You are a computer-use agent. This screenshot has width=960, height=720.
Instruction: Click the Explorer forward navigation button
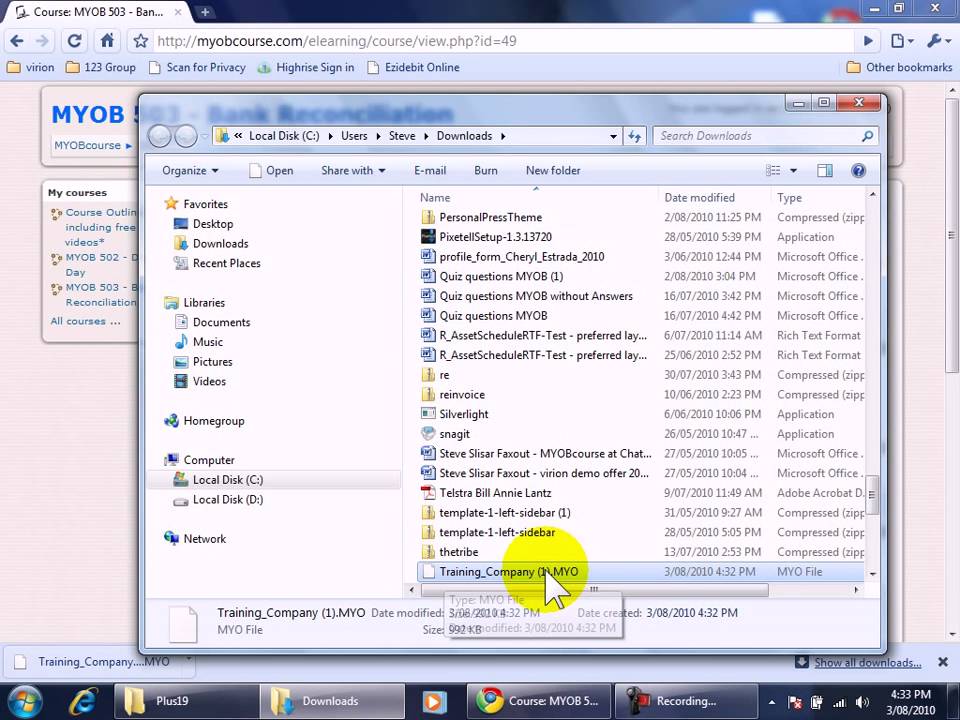pyautogui.click(x=186, y=136)
